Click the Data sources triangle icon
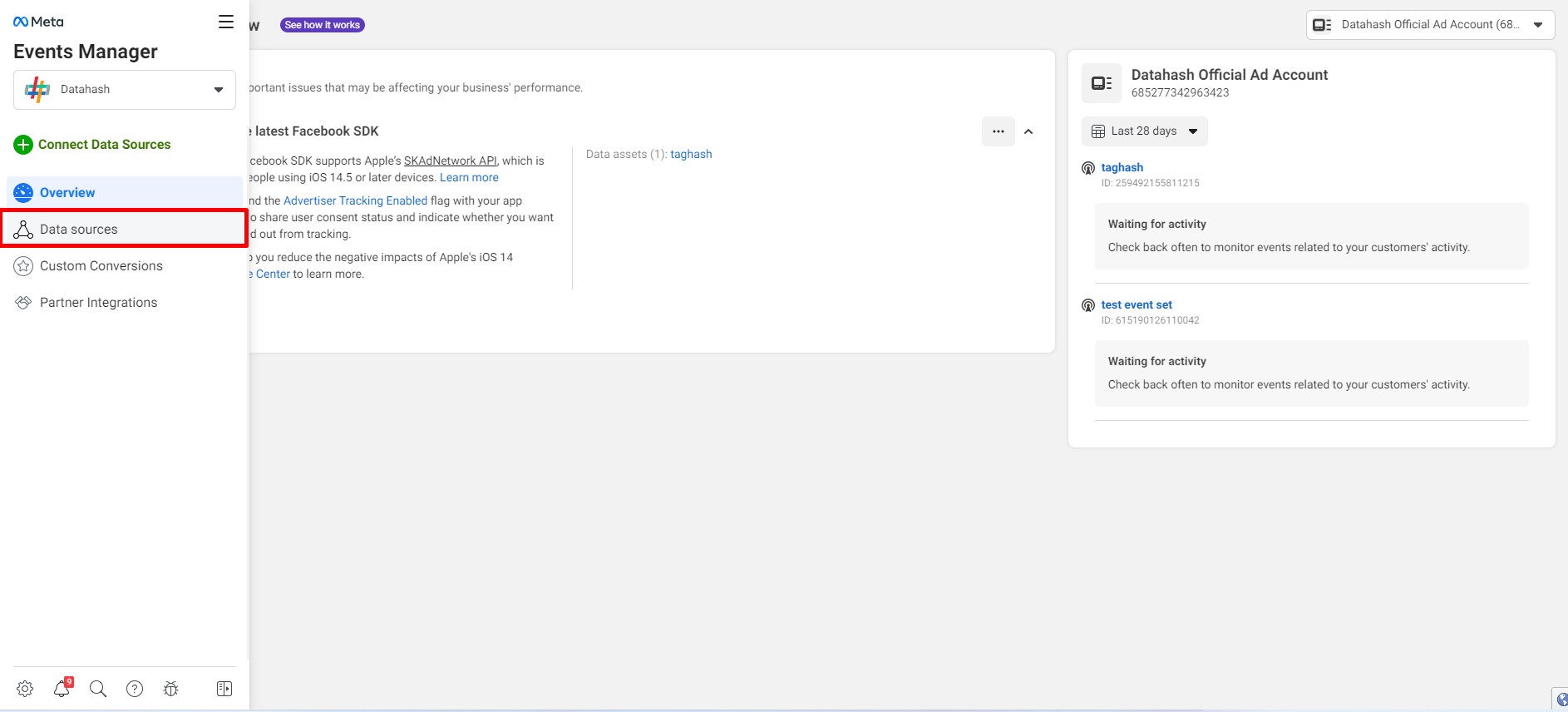 pyautogui.click(x=23, y=230)
